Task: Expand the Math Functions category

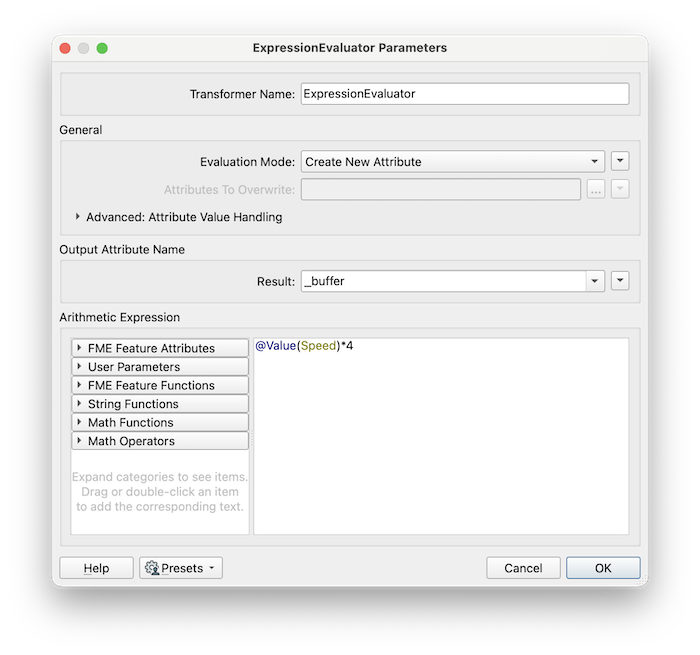Action: coord(160,422)
